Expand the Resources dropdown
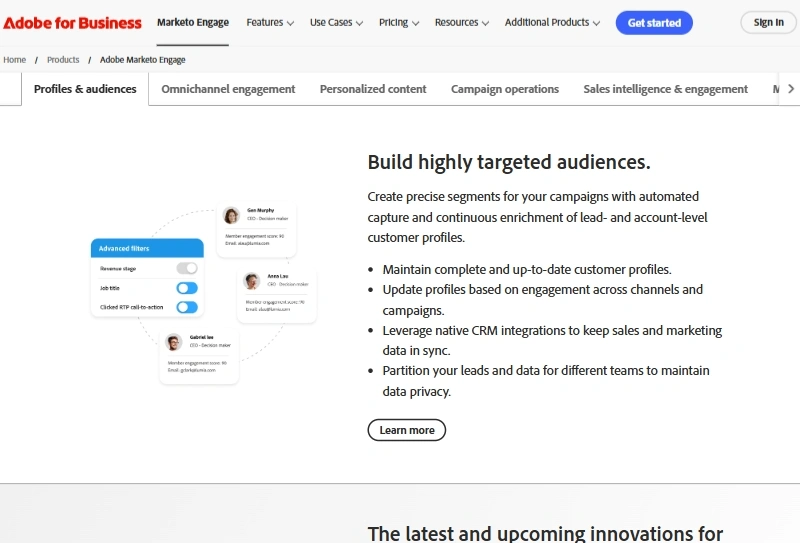 point(462,22)
